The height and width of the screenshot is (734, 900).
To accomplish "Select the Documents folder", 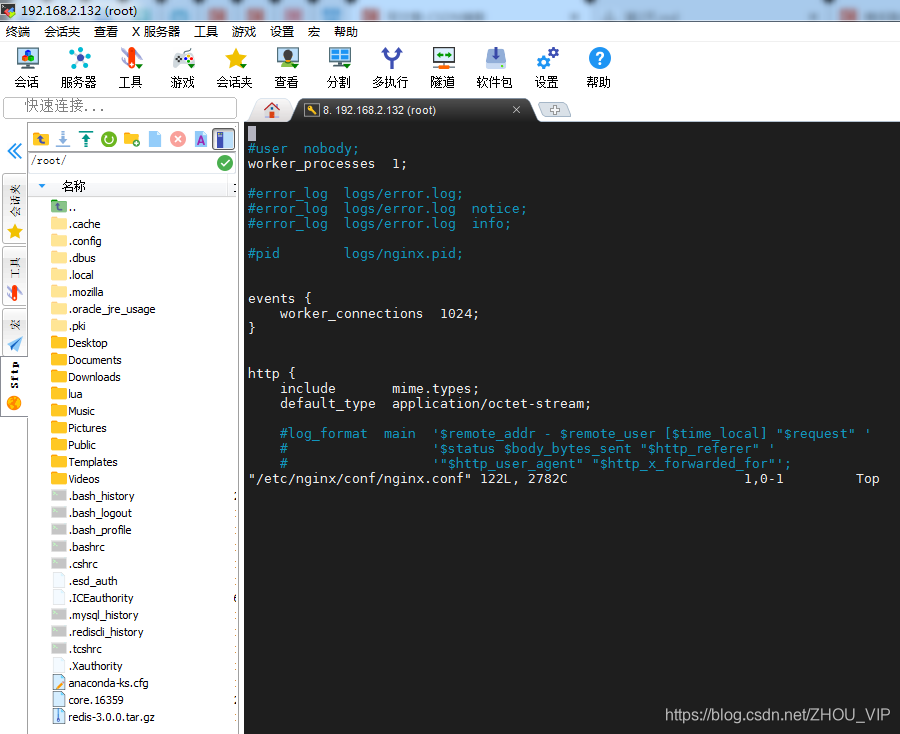I will [87, 360].
